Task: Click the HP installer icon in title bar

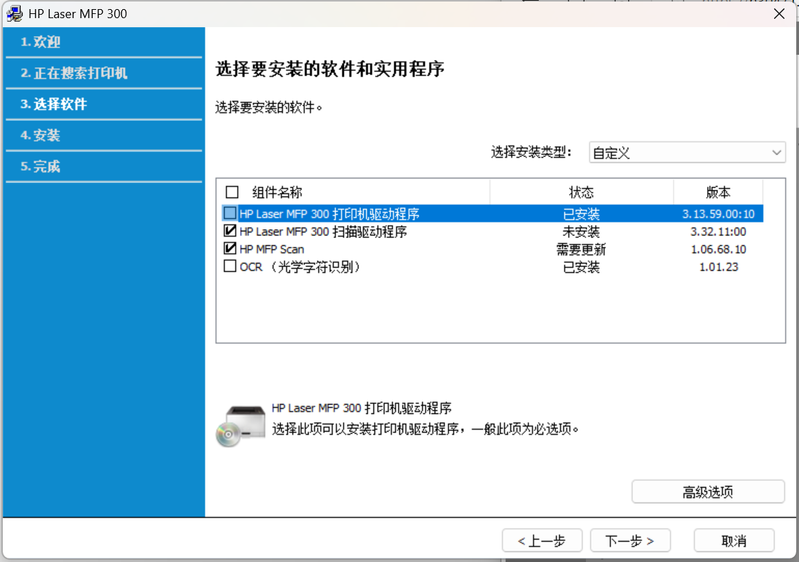Action: [x=15, y=14]
